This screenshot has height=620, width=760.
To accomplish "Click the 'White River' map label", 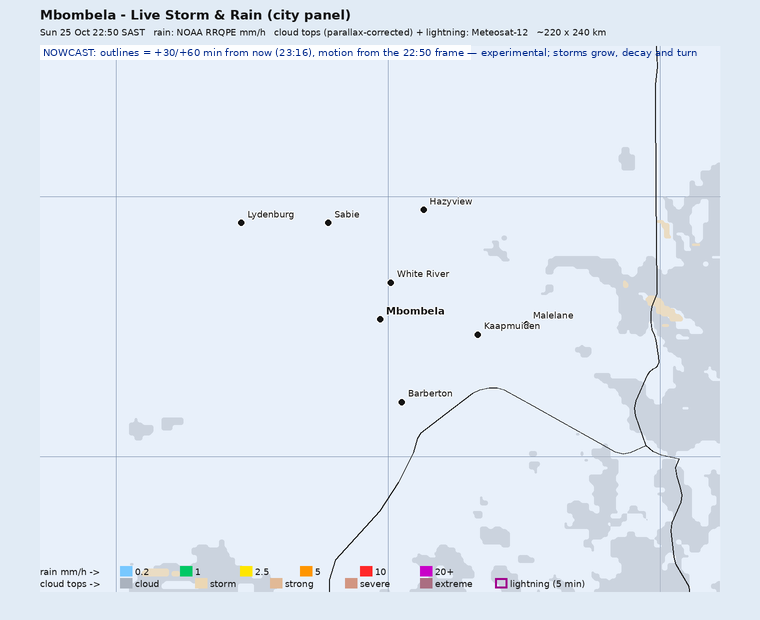I will [423, 274].
